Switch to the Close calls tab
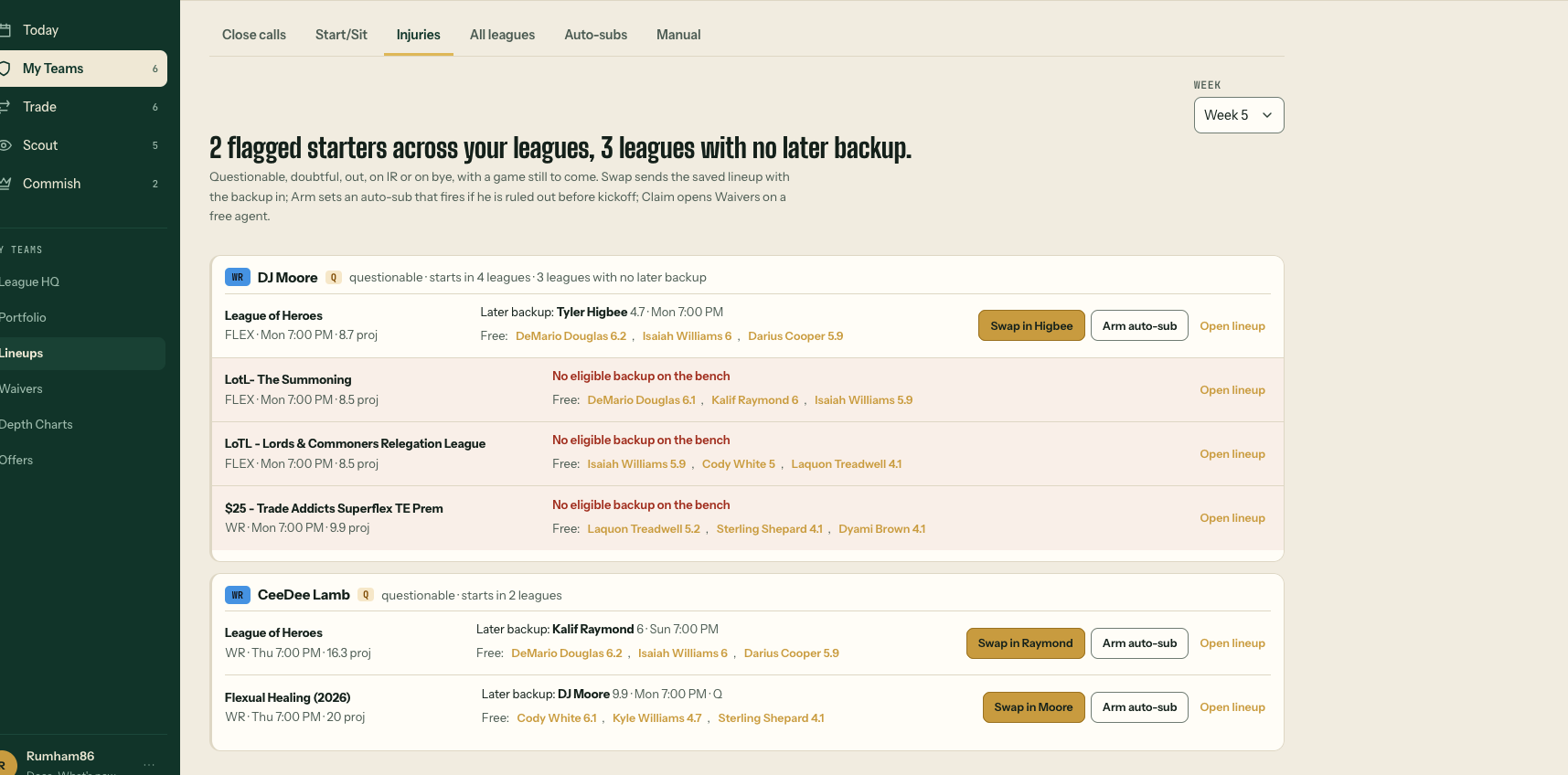1568x775 pixels. [254, 35]
